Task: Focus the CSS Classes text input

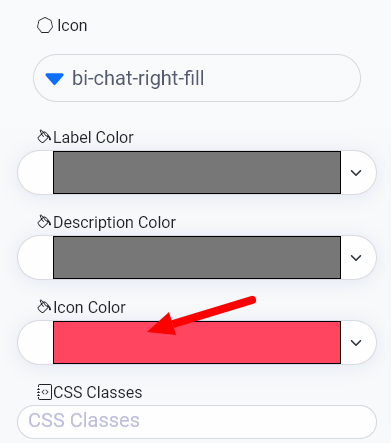Action: pyautogui.click(x=197, y=422)
